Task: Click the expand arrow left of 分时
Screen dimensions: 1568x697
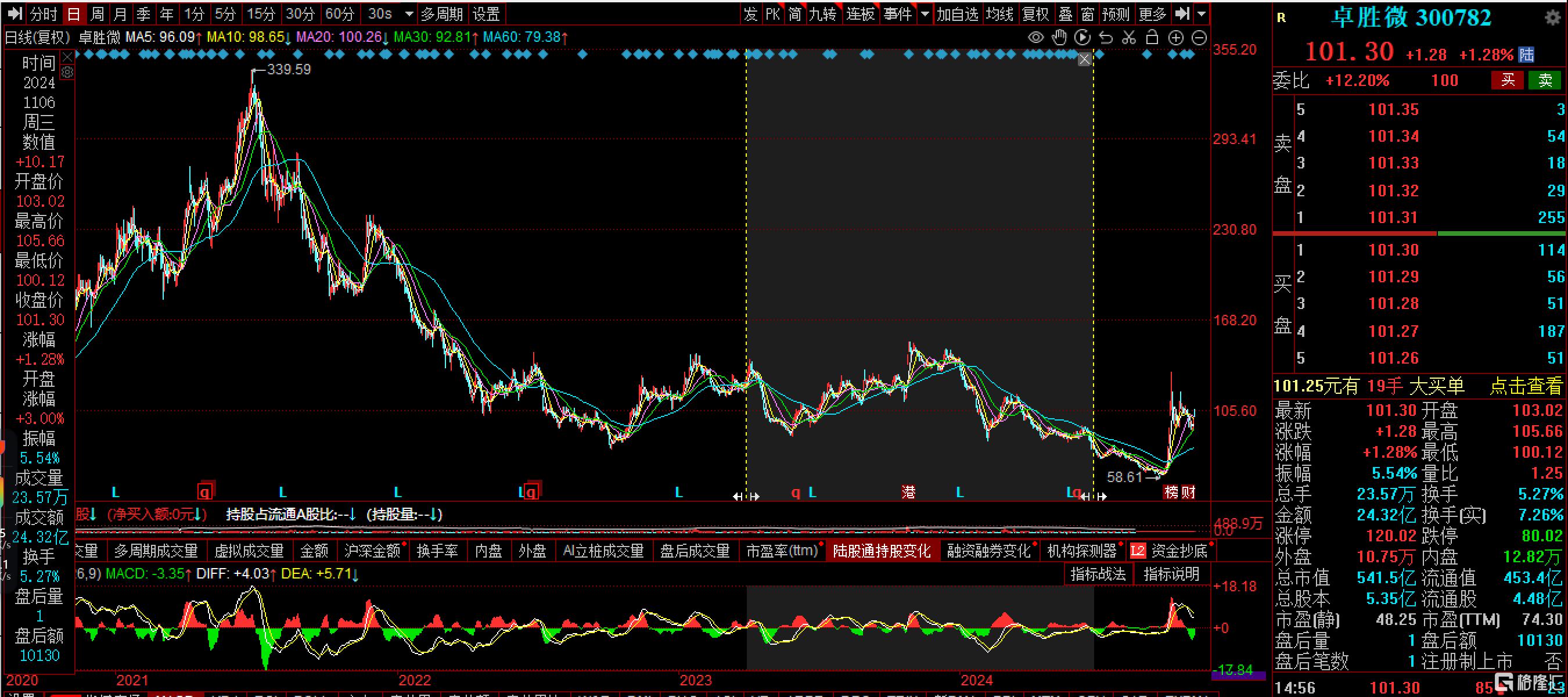Action: coord(15,13)
